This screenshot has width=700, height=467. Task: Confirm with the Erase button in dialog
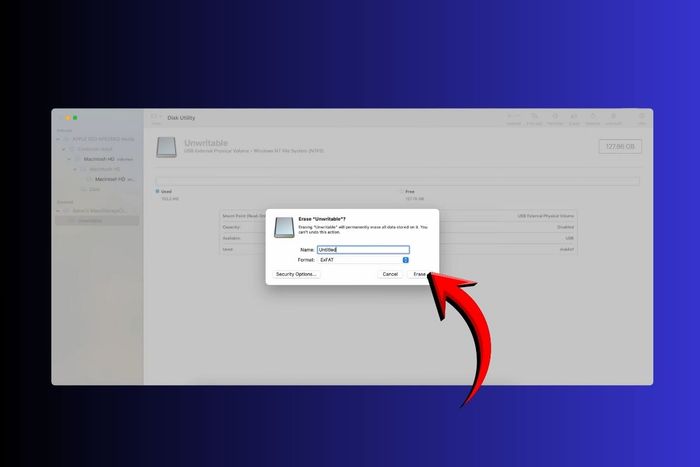click(x=419, y=274)
